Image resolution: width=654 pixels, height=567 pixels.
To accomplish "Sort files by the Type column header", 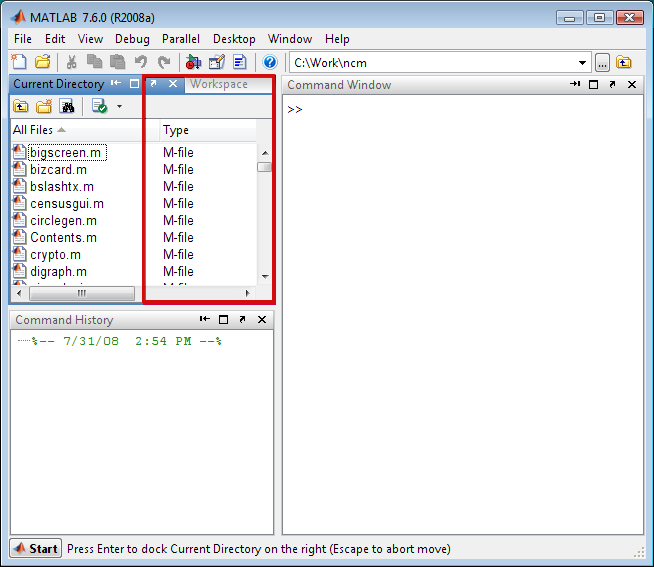I will coord(176,130).
